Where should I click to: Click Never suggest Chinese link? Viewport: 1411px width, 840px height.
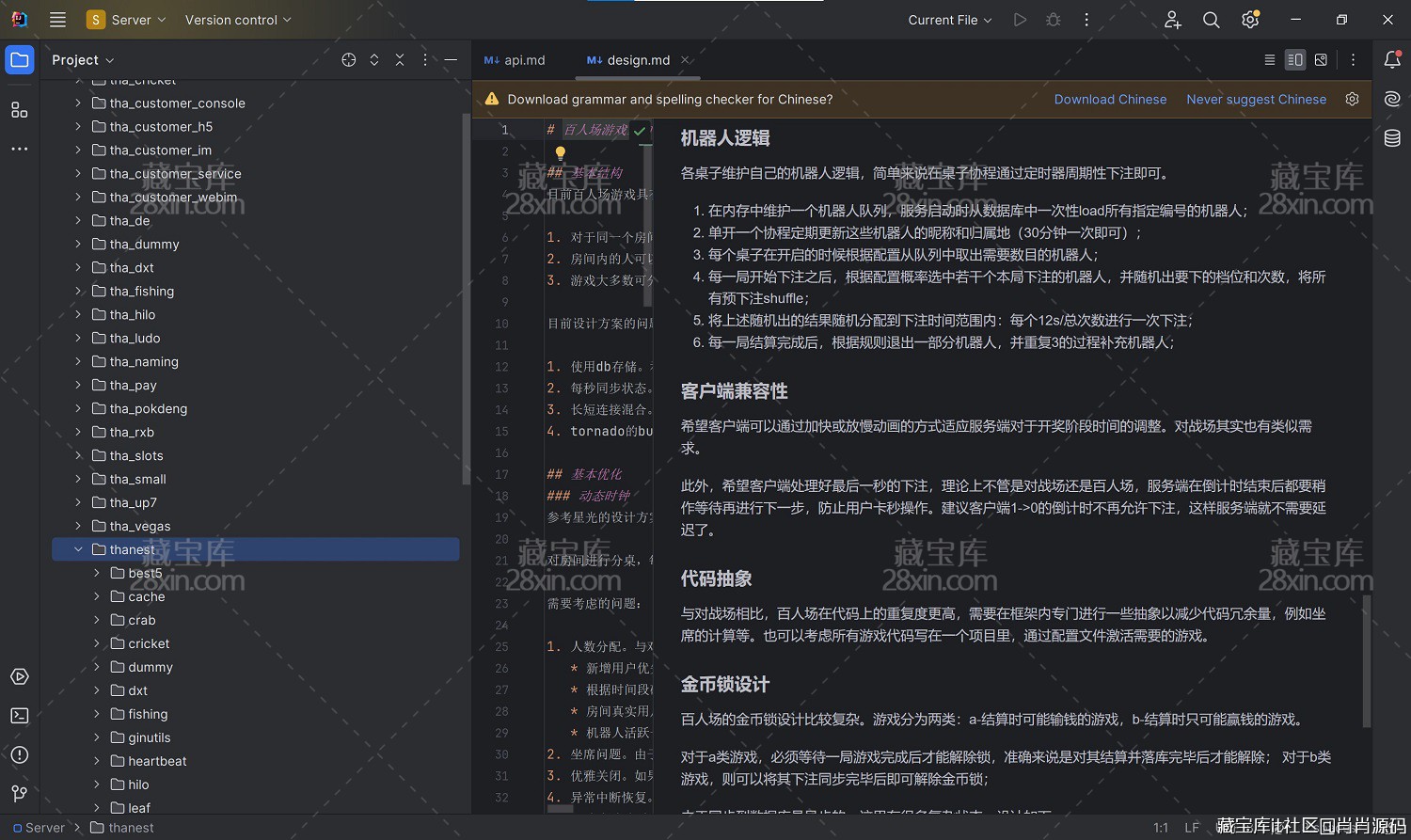click(x=1256, y=99)
